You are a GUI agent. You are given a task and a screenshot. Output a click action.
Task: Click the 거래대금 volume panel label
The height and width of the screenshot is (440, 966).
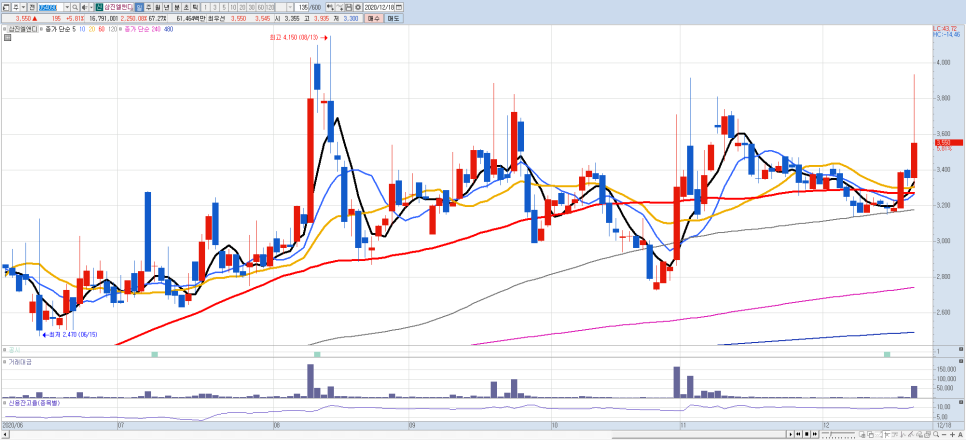click(20, 362)
